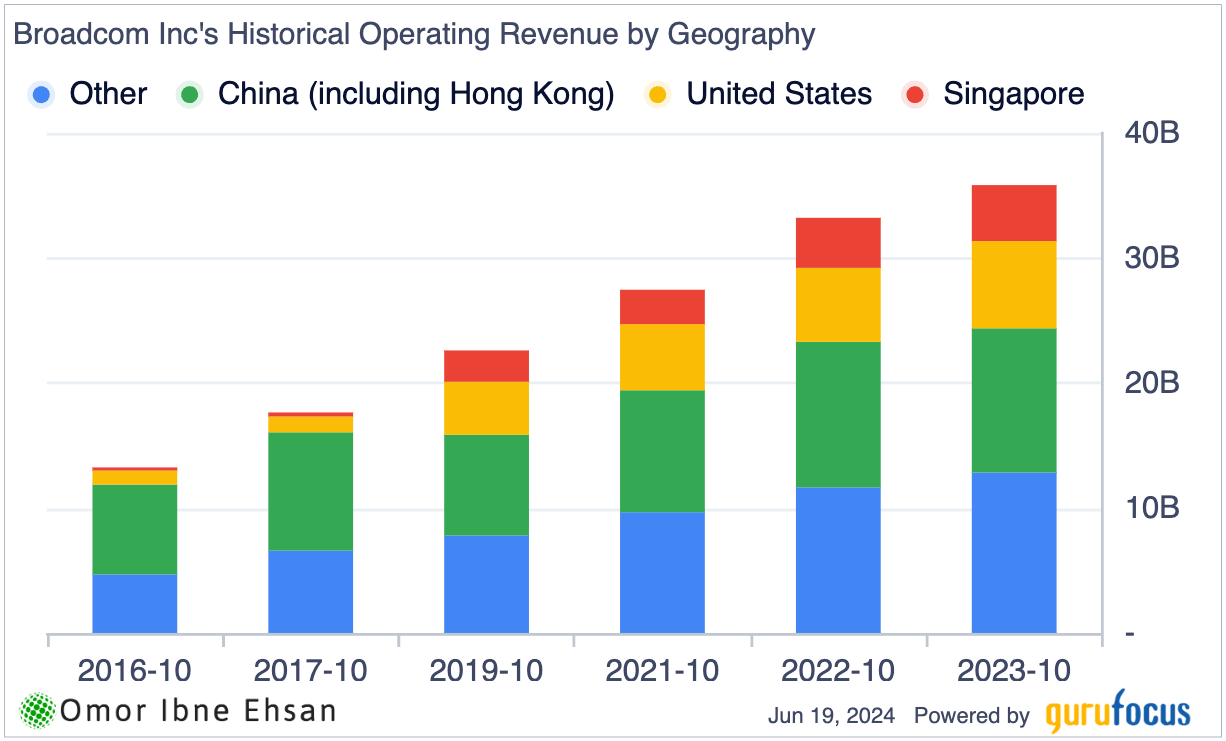Click the 2021-10 yellow United States segment

[x=662, y=357]
